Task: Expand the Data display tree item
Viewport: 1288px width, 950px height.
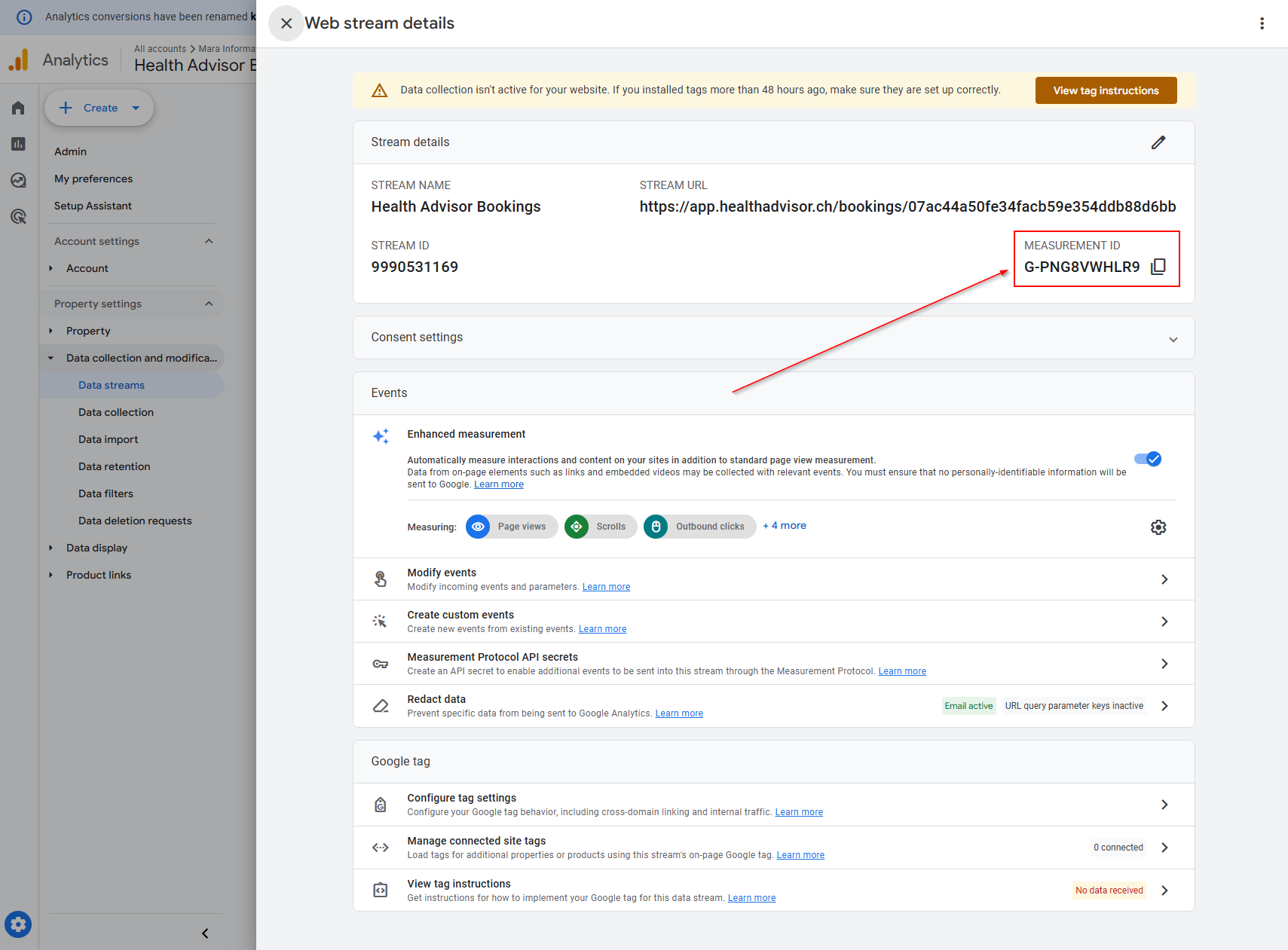Action: pyautogui.click(x=51, y=548)
